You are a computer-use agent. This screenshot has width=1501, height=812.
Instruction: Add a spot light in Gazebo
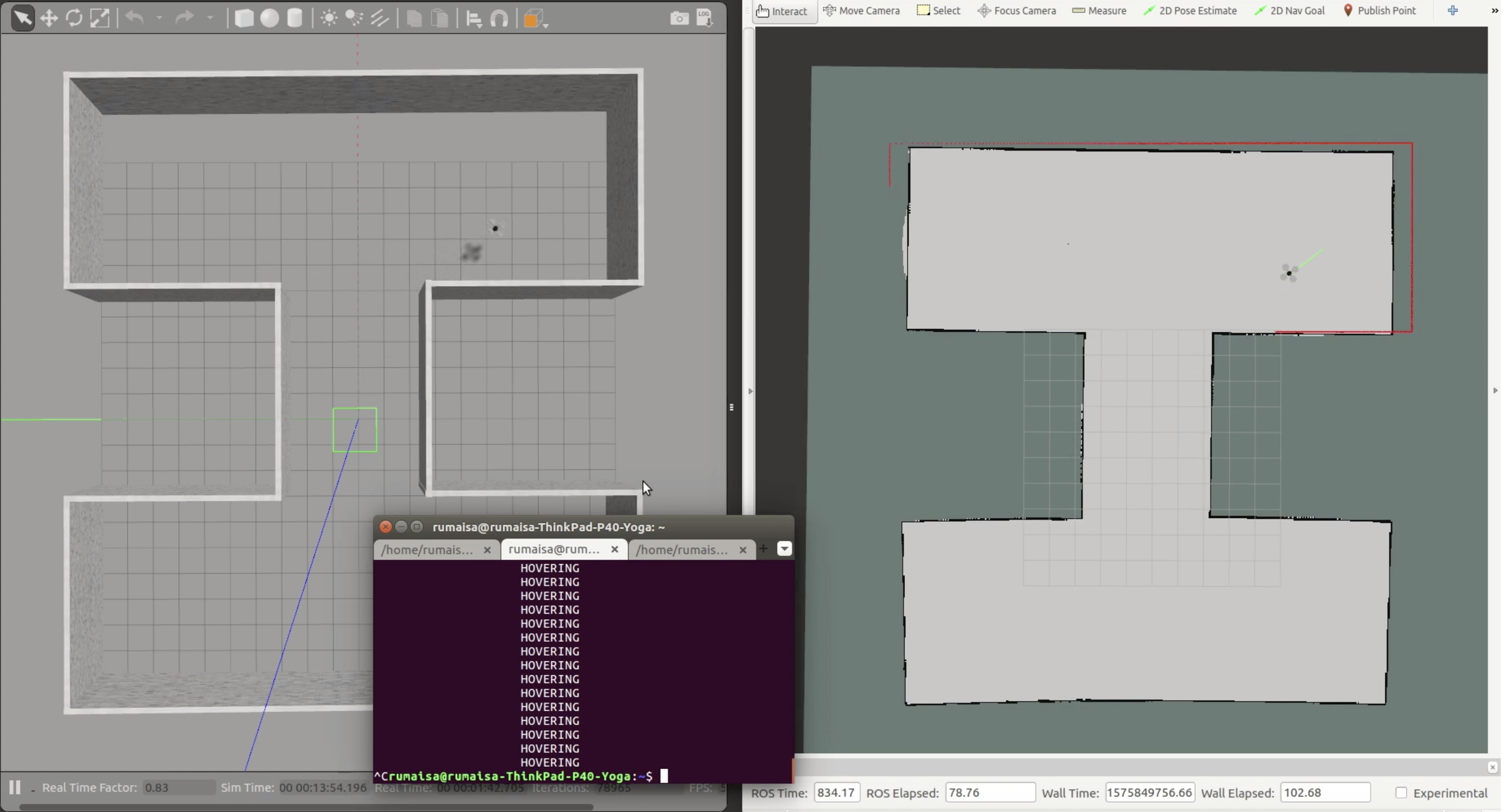pos(354,19)
